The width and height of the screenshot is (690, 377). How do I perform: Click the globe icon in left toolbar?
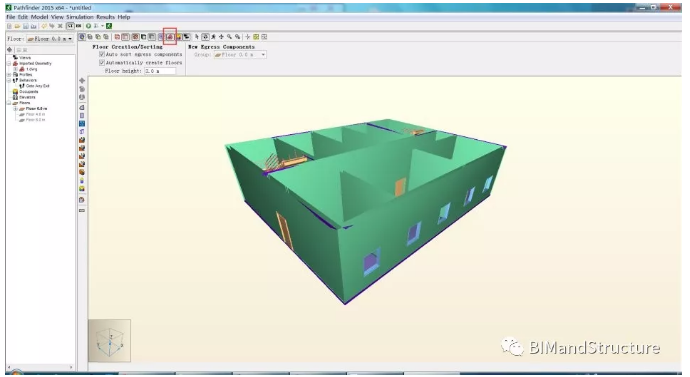point(82,97)
